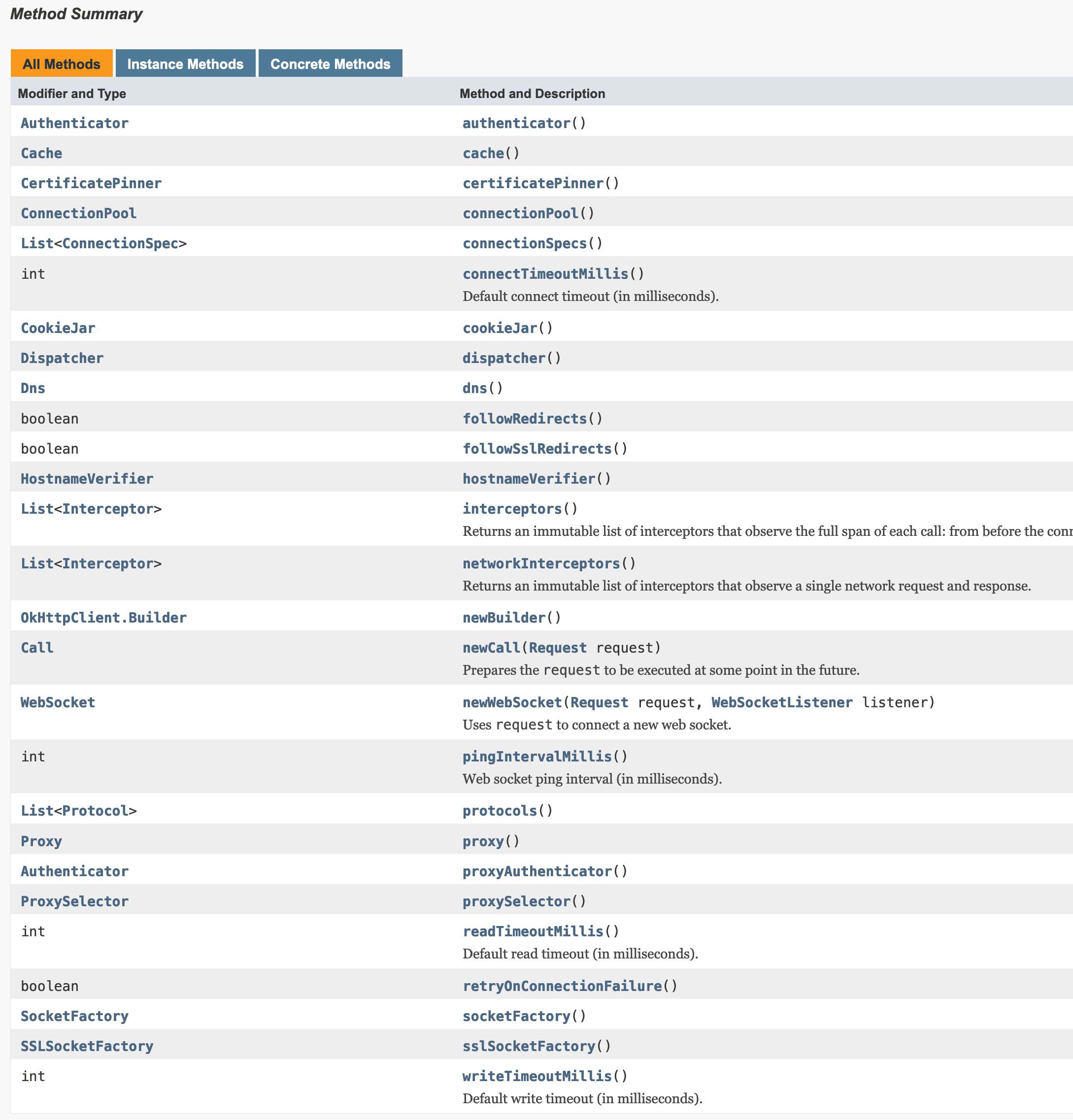Open the pingIntervalMillis method link
Viewport: 1073px width, 1120px height.
[x=537, y=757]
